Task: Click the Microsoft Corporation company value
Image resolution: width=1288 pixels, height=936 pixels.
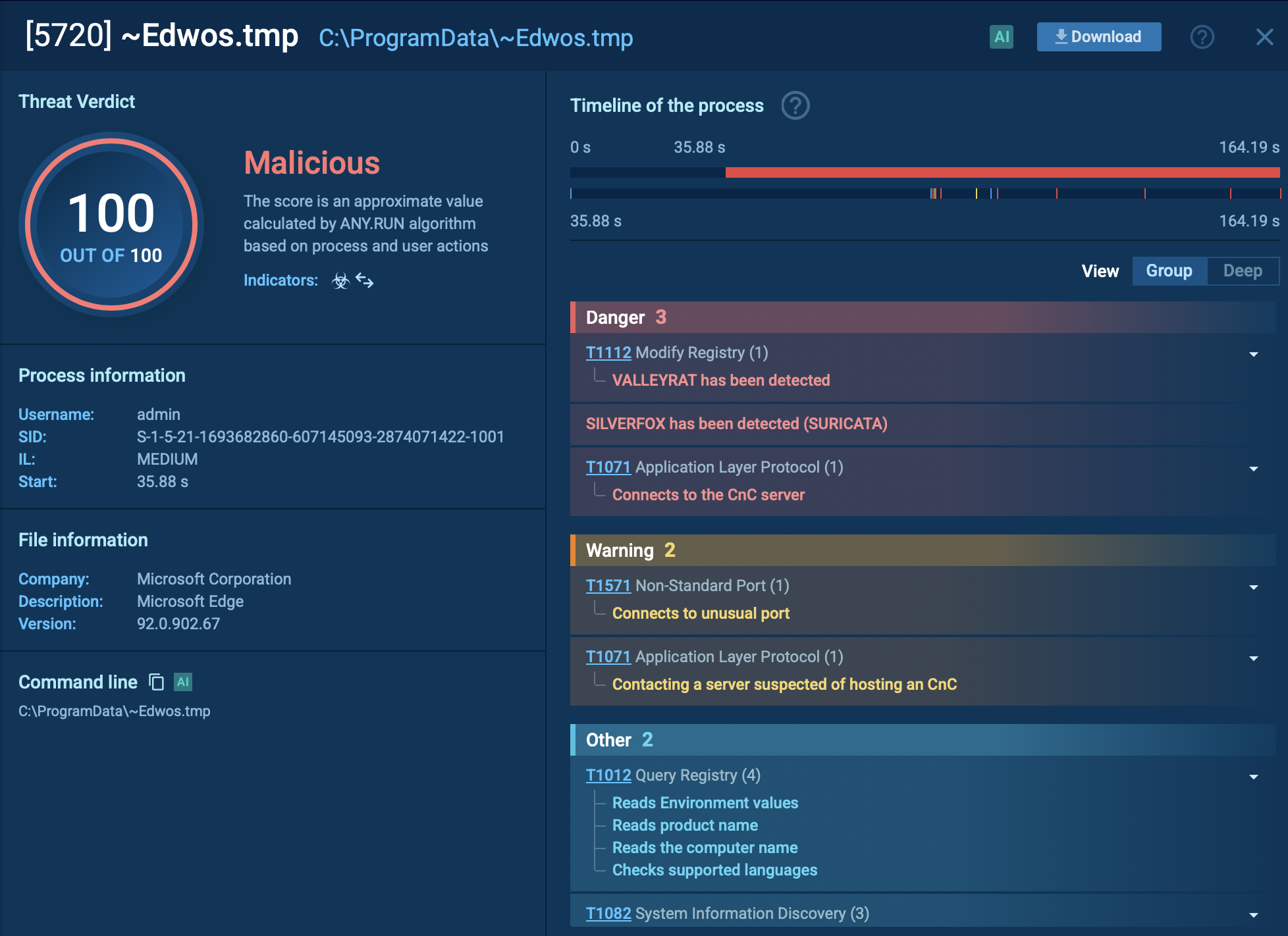Action: [213, 579]
